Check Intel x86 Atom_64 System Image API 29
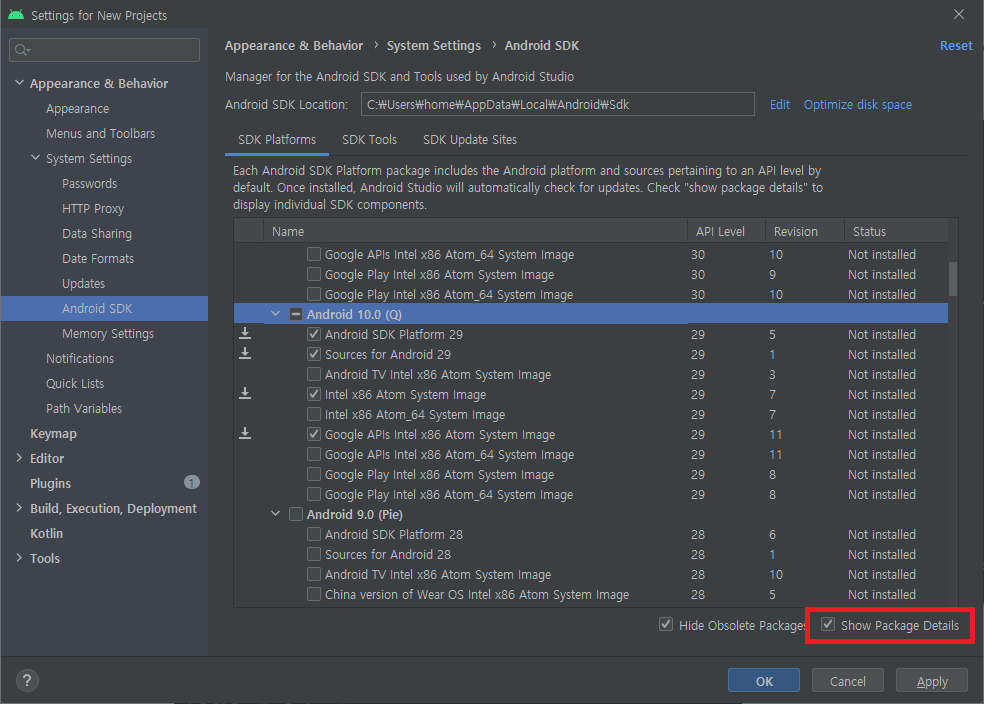Image resolution: width=984 pixels, height=704 pixels. click(314, 414)
